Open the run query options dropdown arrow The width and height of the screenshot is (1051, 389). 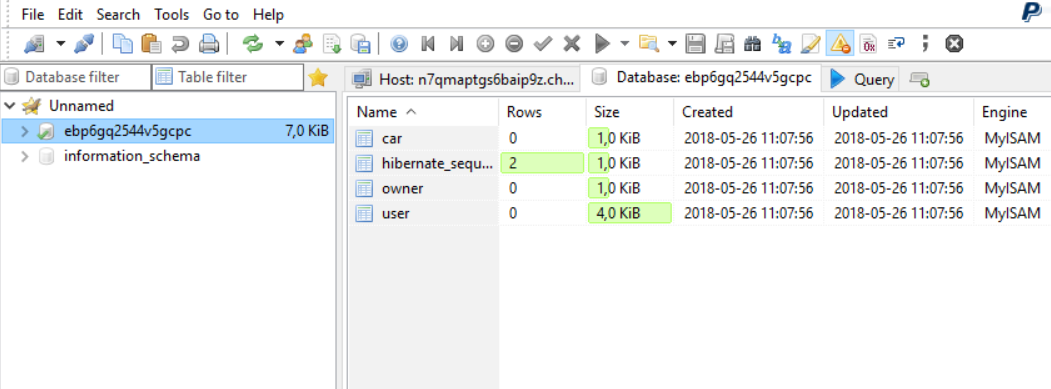(x=625, y=44)
